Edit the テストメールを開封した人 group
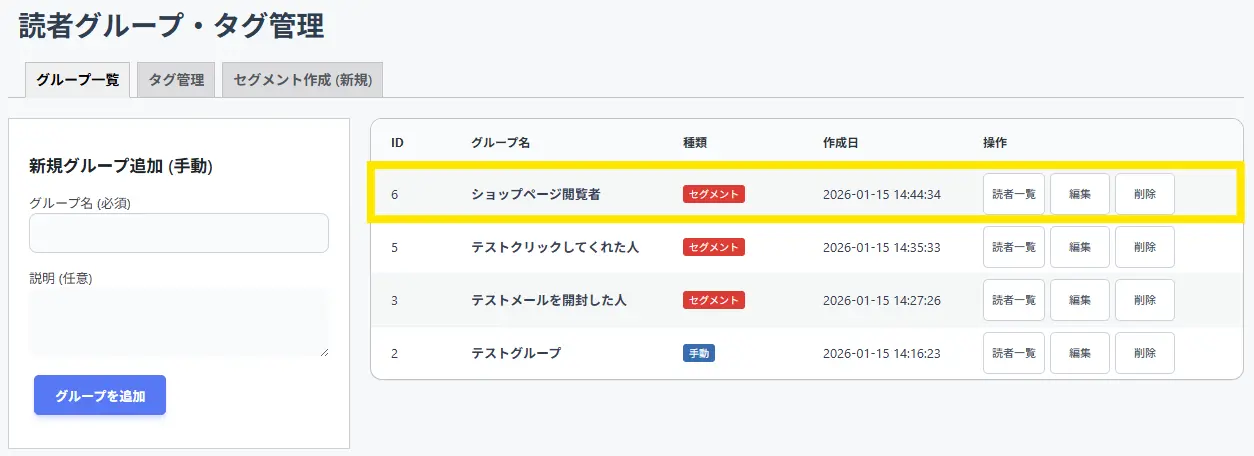Viewport: 1254px width, 456px height. [1079, 300]
